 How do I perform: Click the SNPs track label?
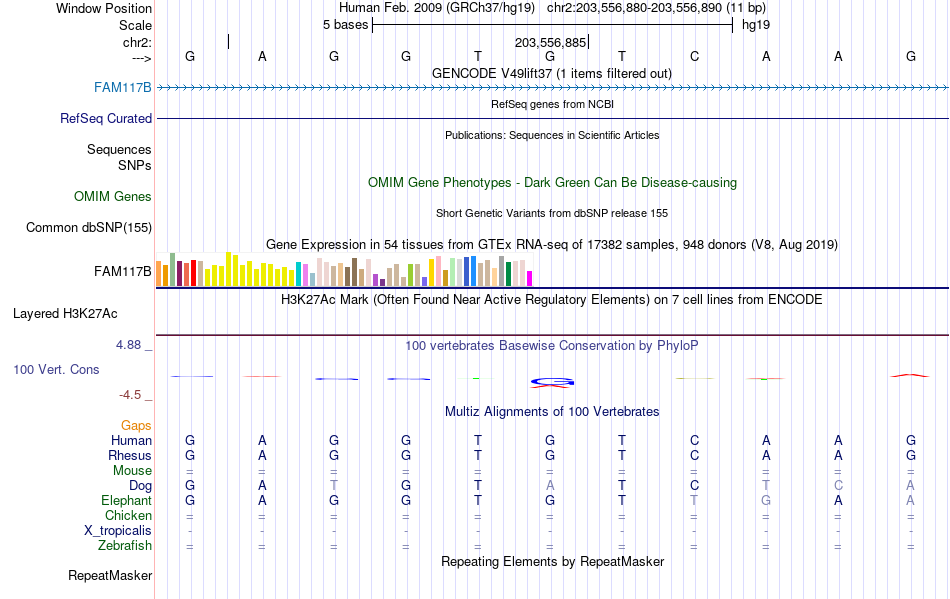pyautogui.click(x=135, y=165)
